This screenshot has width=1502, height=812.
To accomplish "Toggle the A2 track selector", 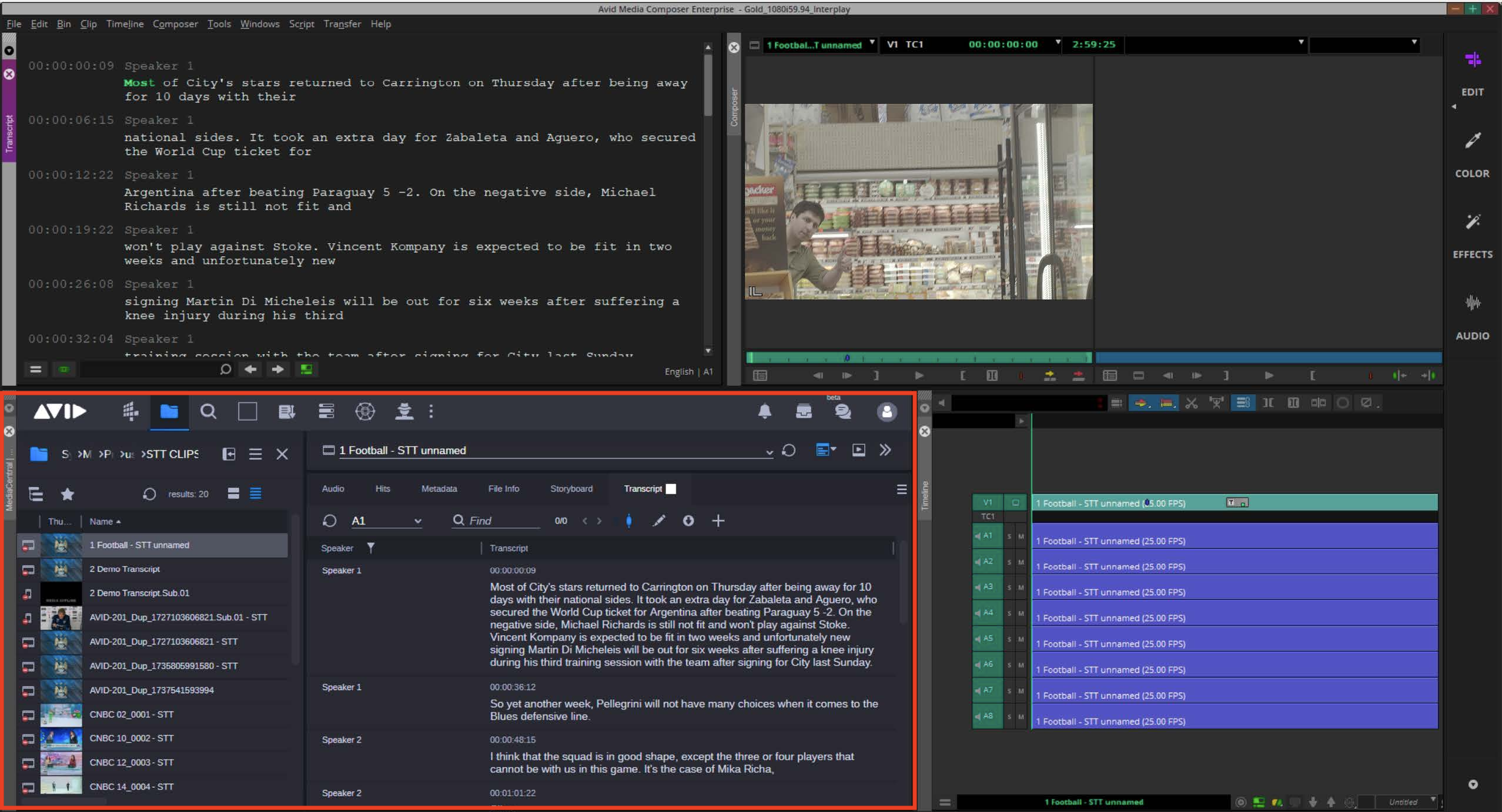I will pyautogui.click(x=988, y=562).
